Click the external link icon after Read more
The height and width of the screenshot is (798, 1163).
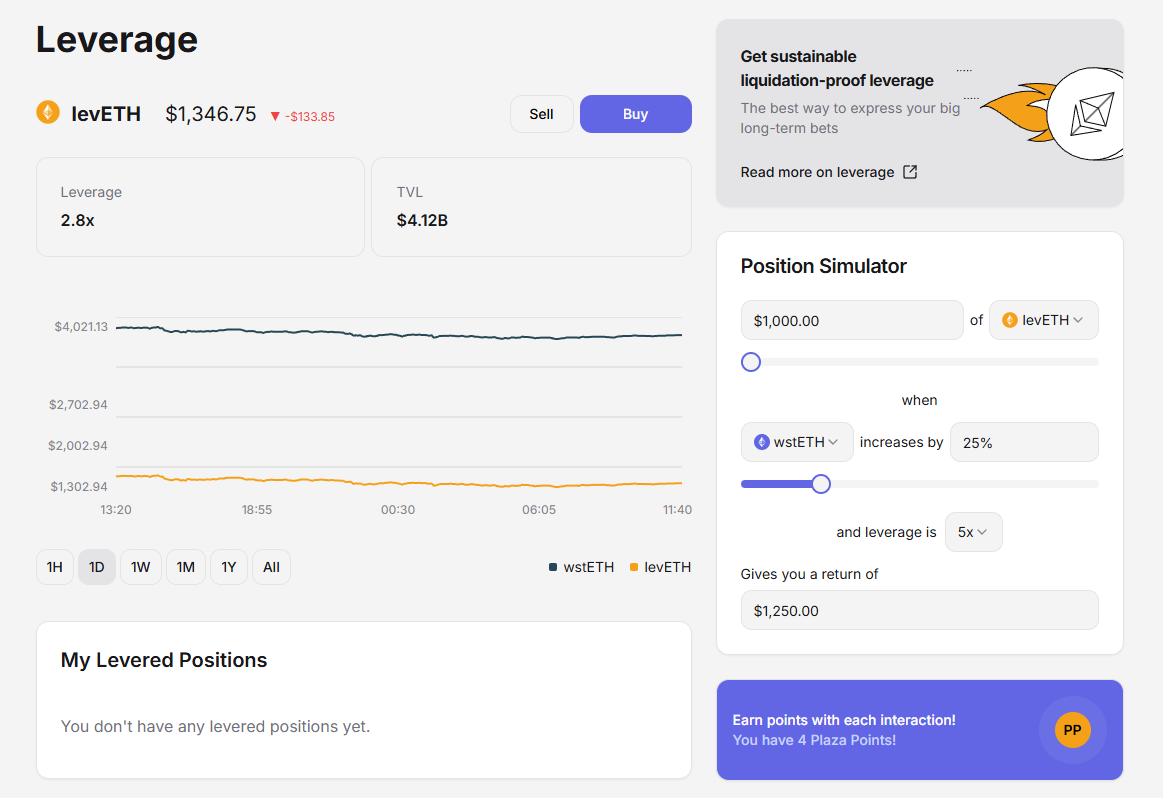tap(910, 172)
